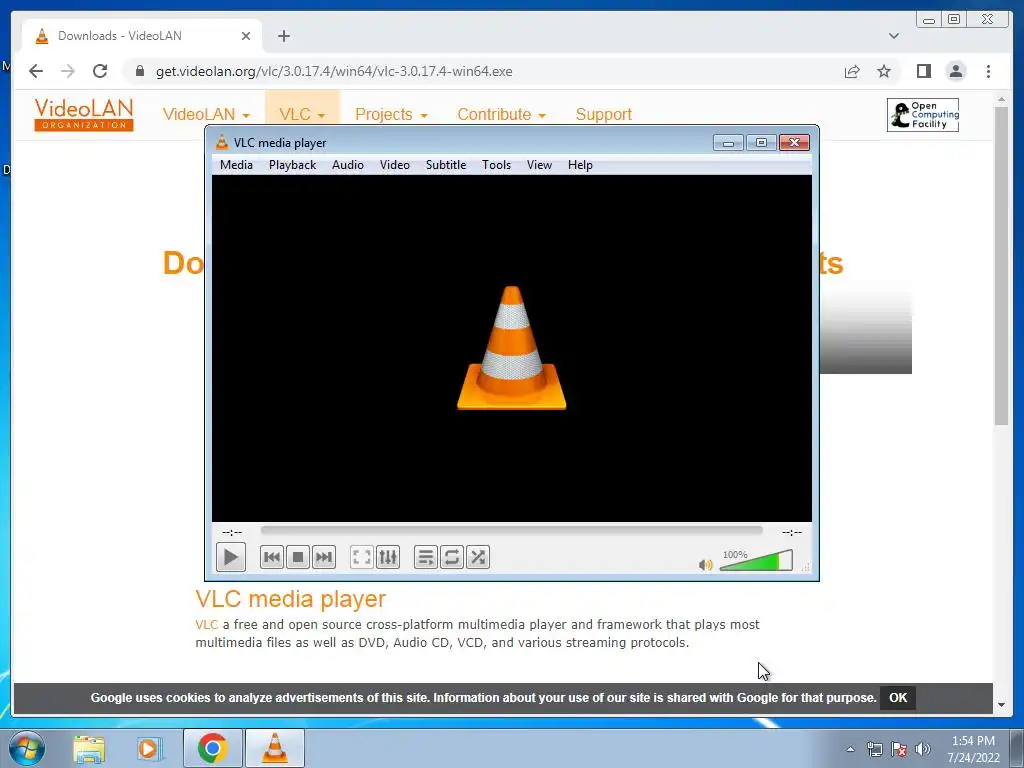This screenshot has height=768, width=1024.
Task: Expand the Contribute dropdown on webpage
Action: click(x=501, y=114)
